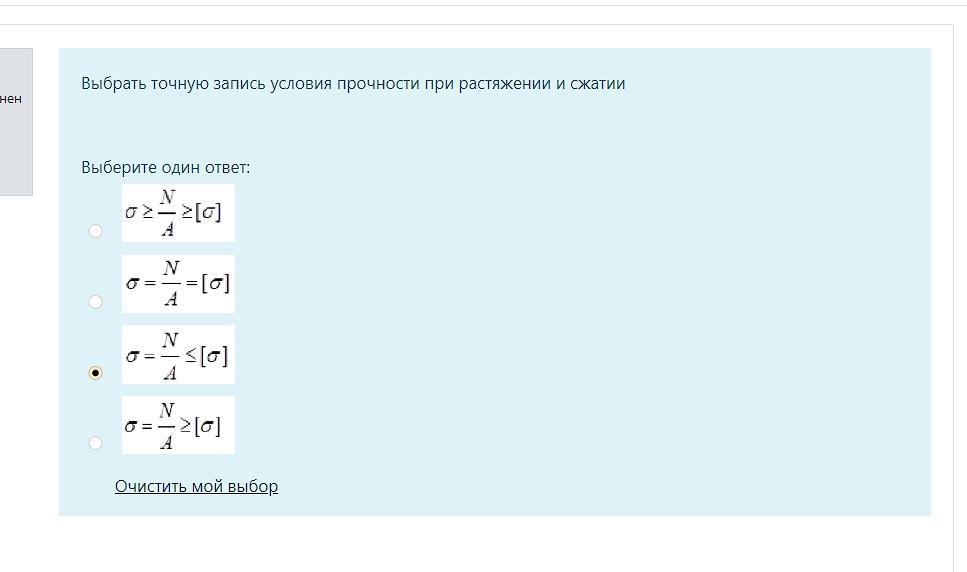Pick the σ = N/A ≥ [σ] radio option
Image resolution: width=967 pixels, height=572 pixels.
pyautogui.click(x=95, y=443)
